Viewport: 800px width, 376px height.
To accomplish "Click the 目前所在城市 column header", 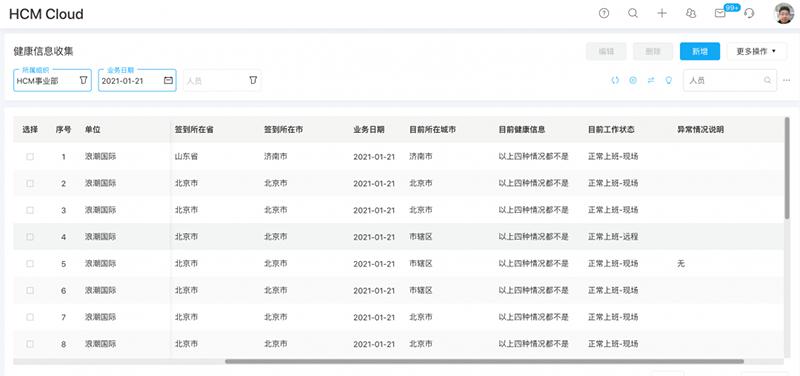I will click(433, 130).
